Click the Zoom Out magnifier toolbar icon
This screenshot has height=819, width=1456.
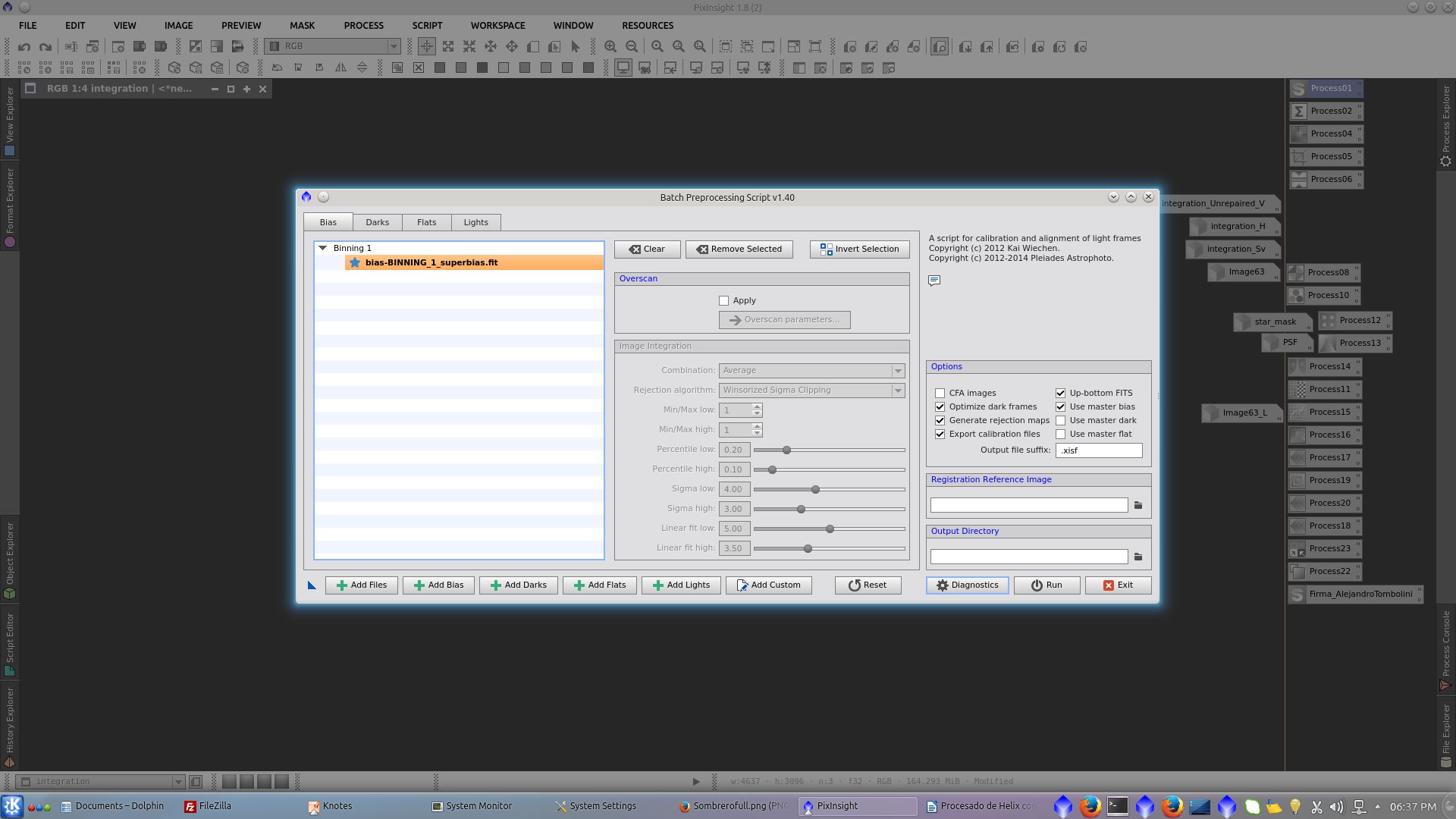tap(632, 47)
